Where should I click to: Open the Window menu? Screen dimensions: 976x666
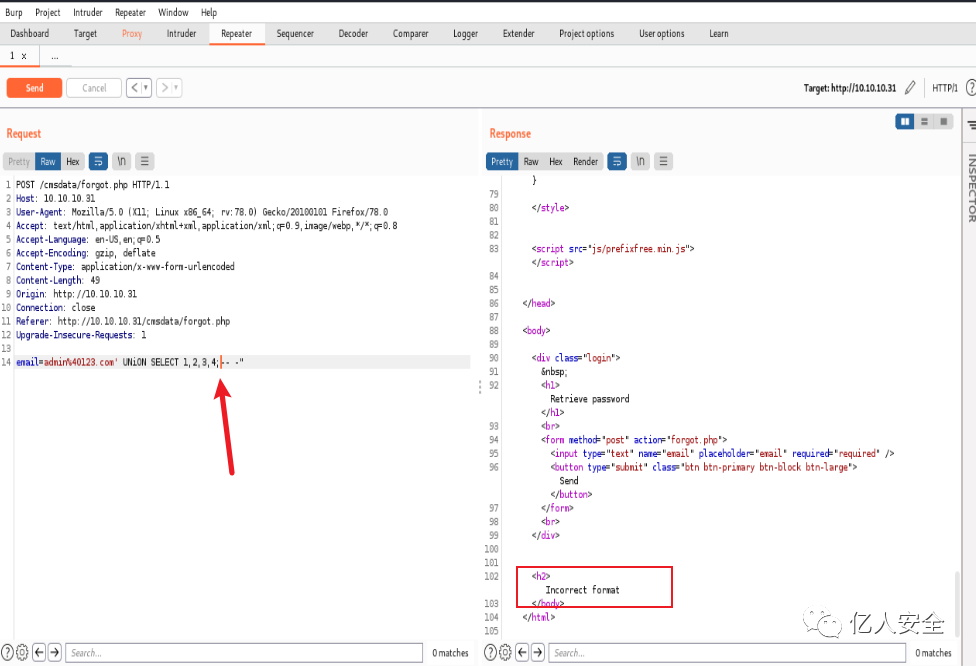coord(173,12)
